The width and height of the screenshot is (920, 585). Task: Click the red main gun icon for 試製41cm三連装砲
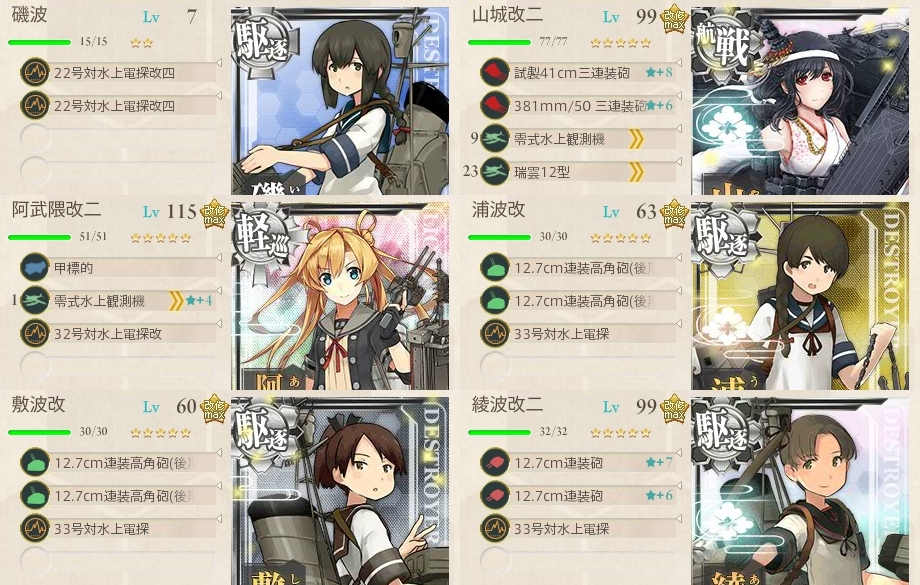[x=495, y=73]
